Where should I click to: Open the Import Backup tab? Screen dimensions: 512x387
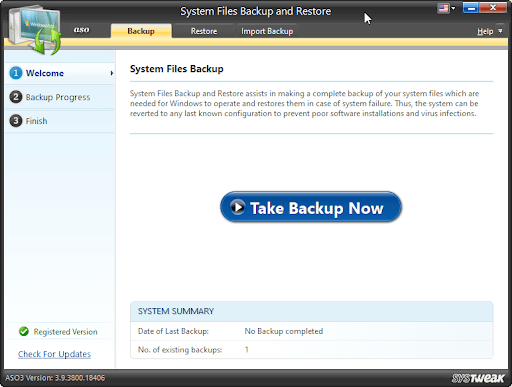pyautogui.click(x=267, y=31)
